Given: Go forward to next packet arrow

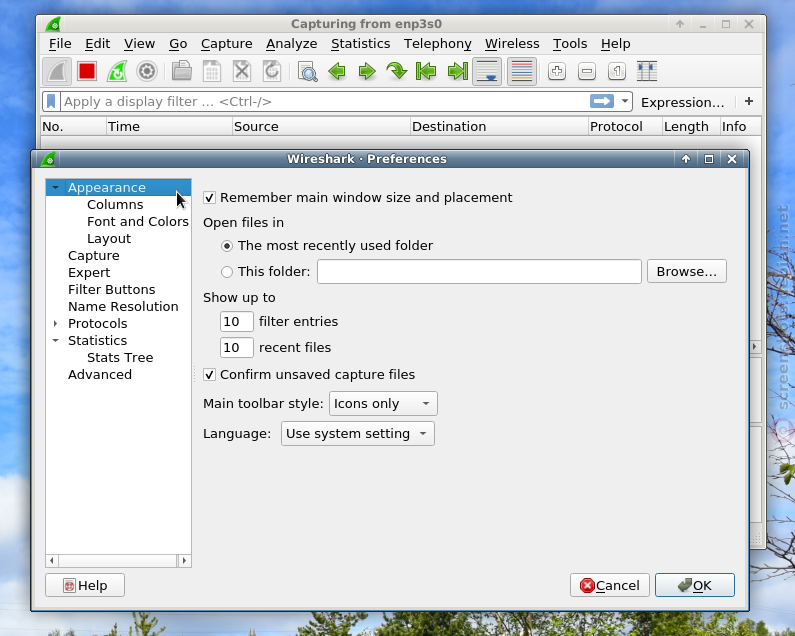Looking at the screenshot, I should [x=367, y=72].
